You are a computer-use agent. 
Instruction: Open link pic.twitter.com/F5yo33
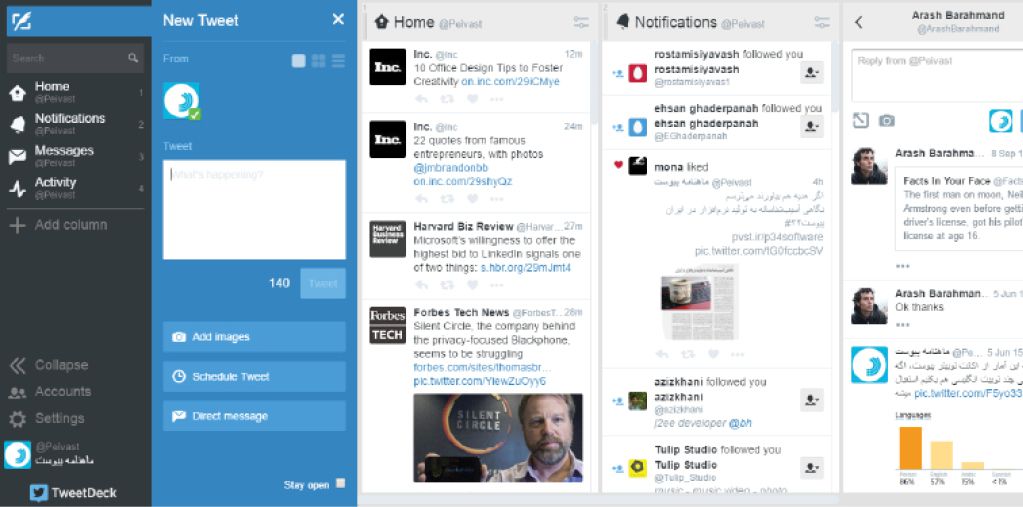[x=968, y=393]
